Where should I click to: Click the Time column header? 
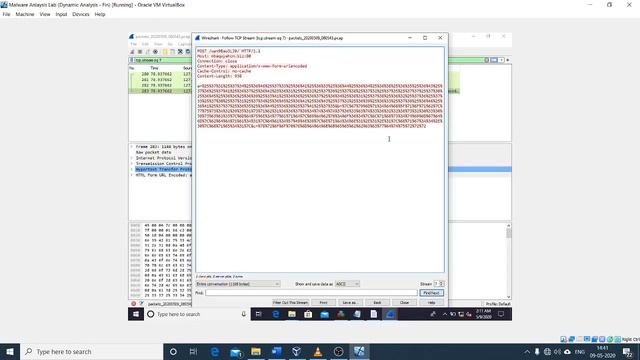click(x=154, y=68)
